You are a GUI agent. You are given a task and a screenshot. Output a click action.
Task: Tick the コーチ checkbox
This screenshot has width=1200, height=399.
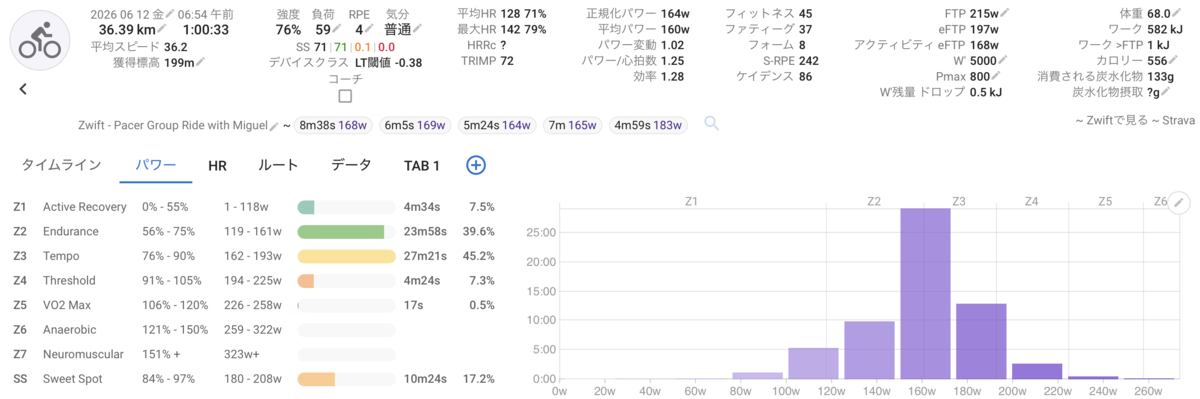(x=345, y=97)
